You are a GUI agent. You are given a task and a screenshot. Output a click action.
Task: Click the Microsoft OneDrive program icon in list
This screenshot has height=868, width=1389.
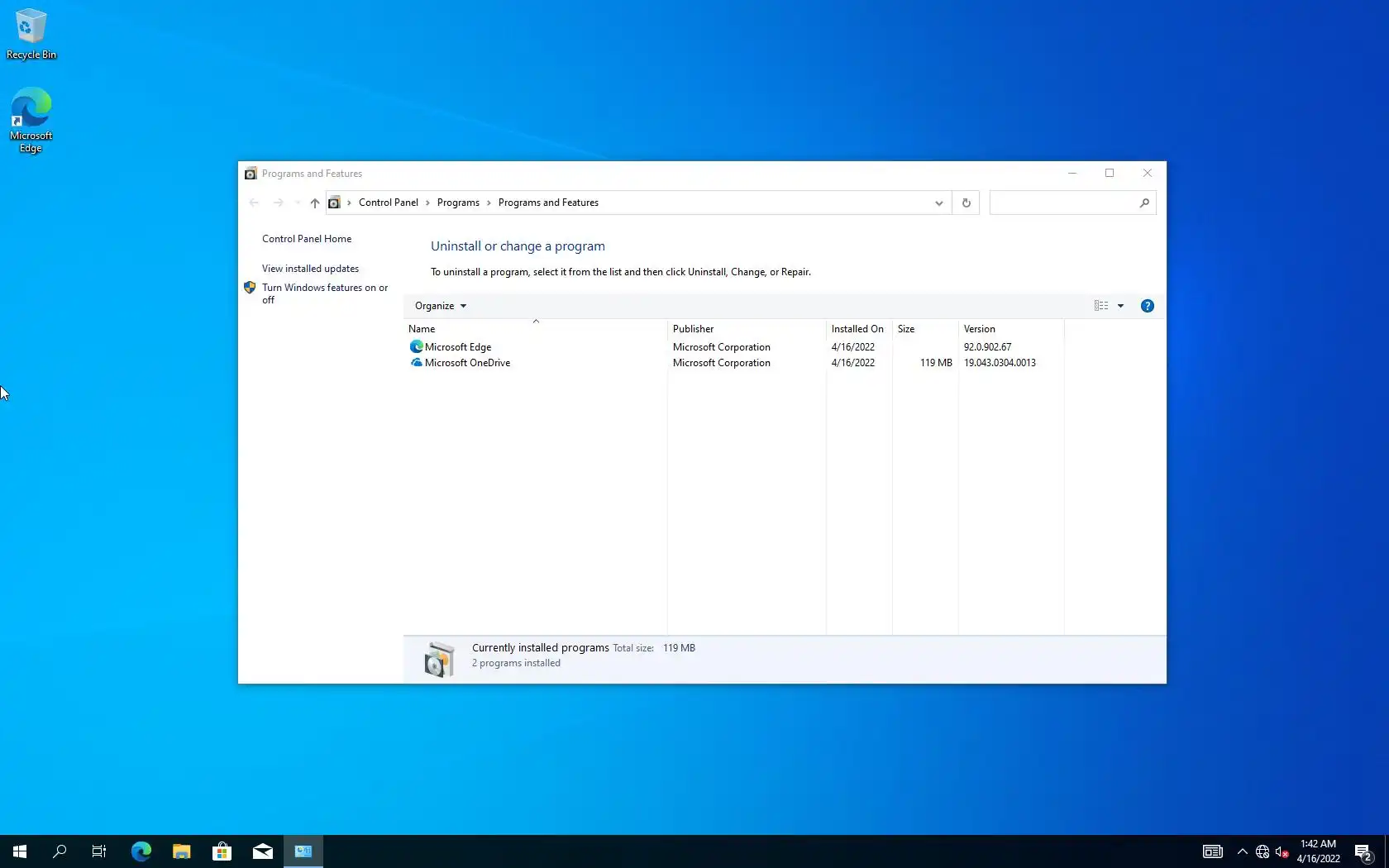416,363
